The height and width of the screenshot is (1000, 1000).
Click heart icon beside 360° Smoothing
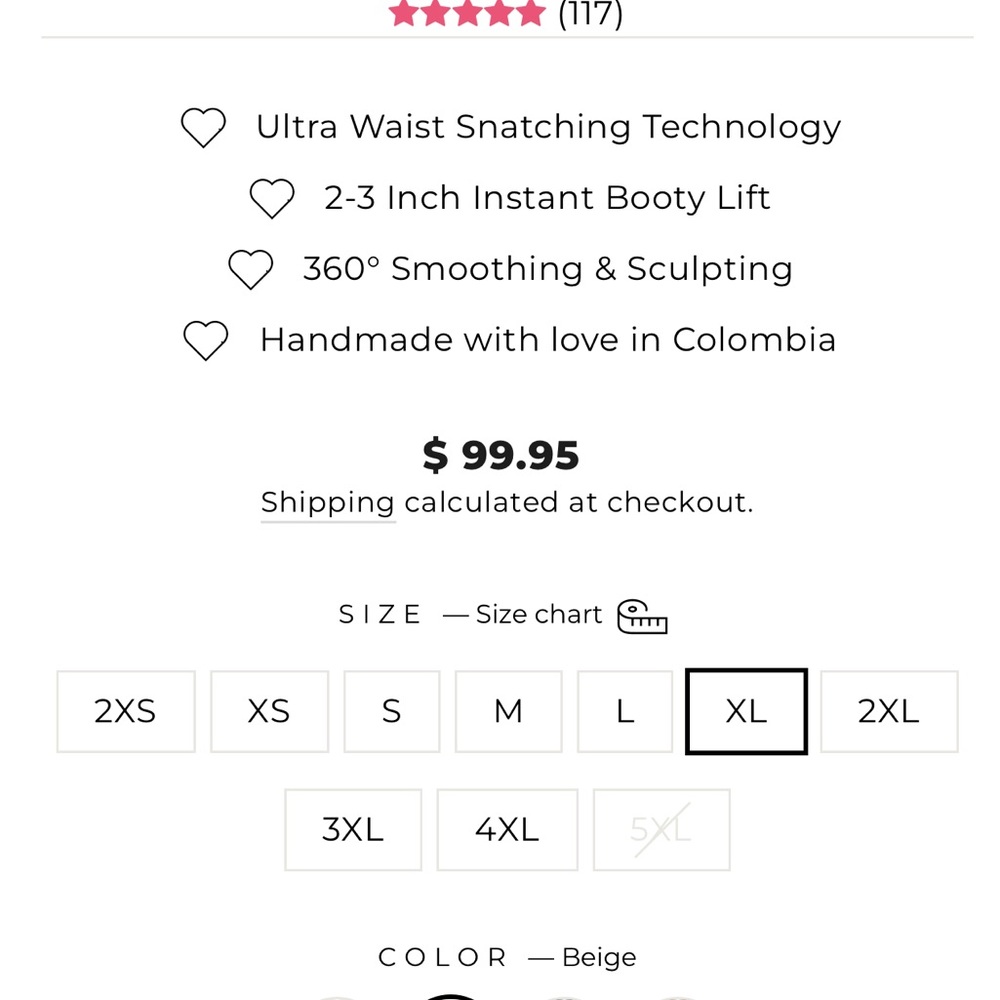pos(250,269)
